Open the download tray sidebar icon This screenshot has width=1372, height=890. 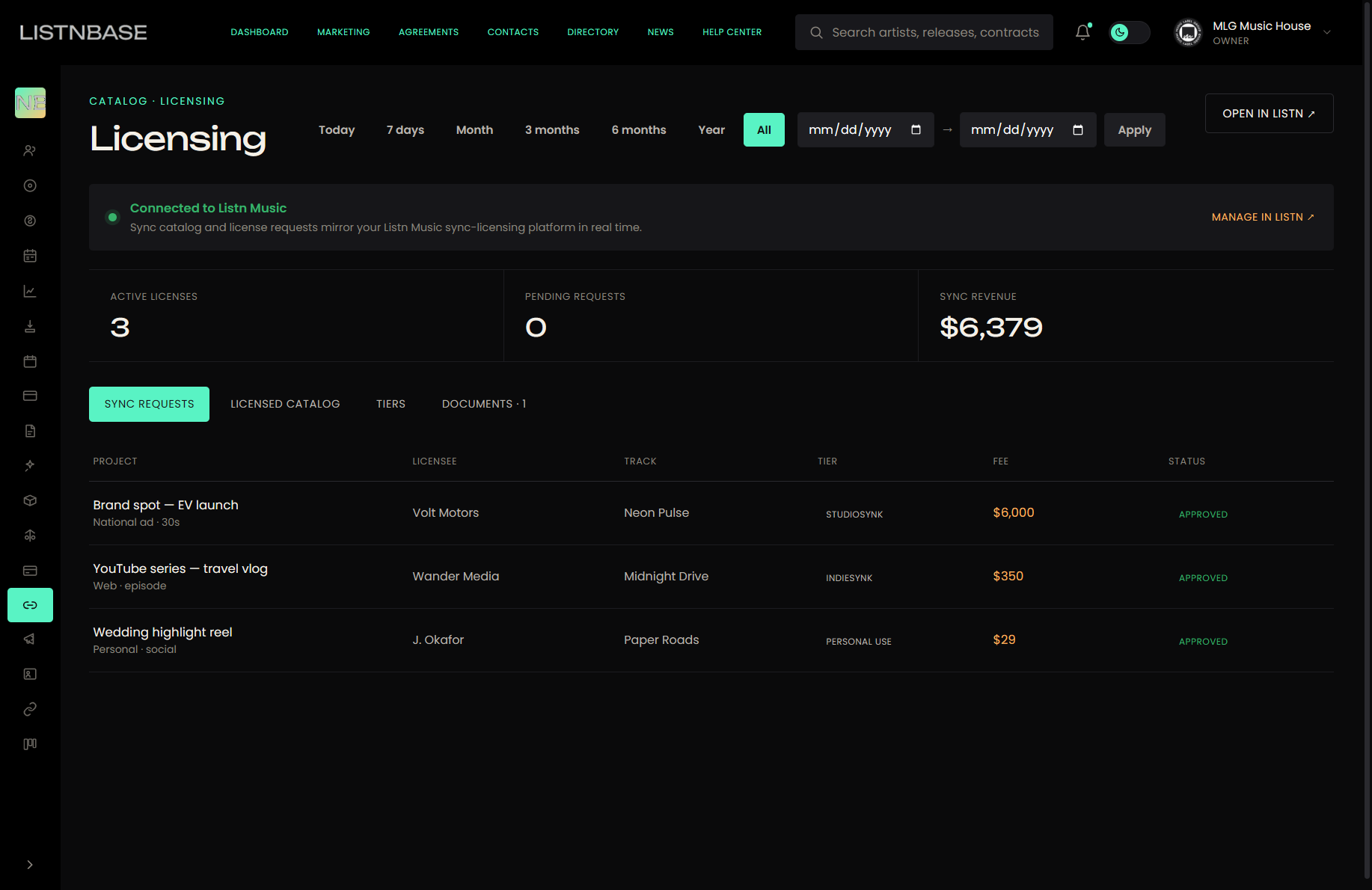30,326
